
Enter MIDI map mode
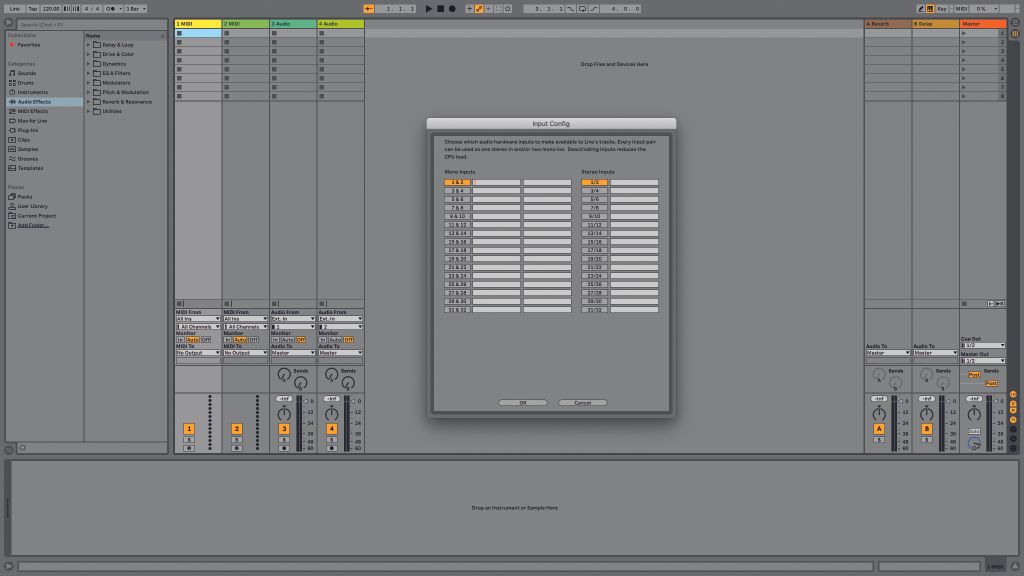pos(962,8)
